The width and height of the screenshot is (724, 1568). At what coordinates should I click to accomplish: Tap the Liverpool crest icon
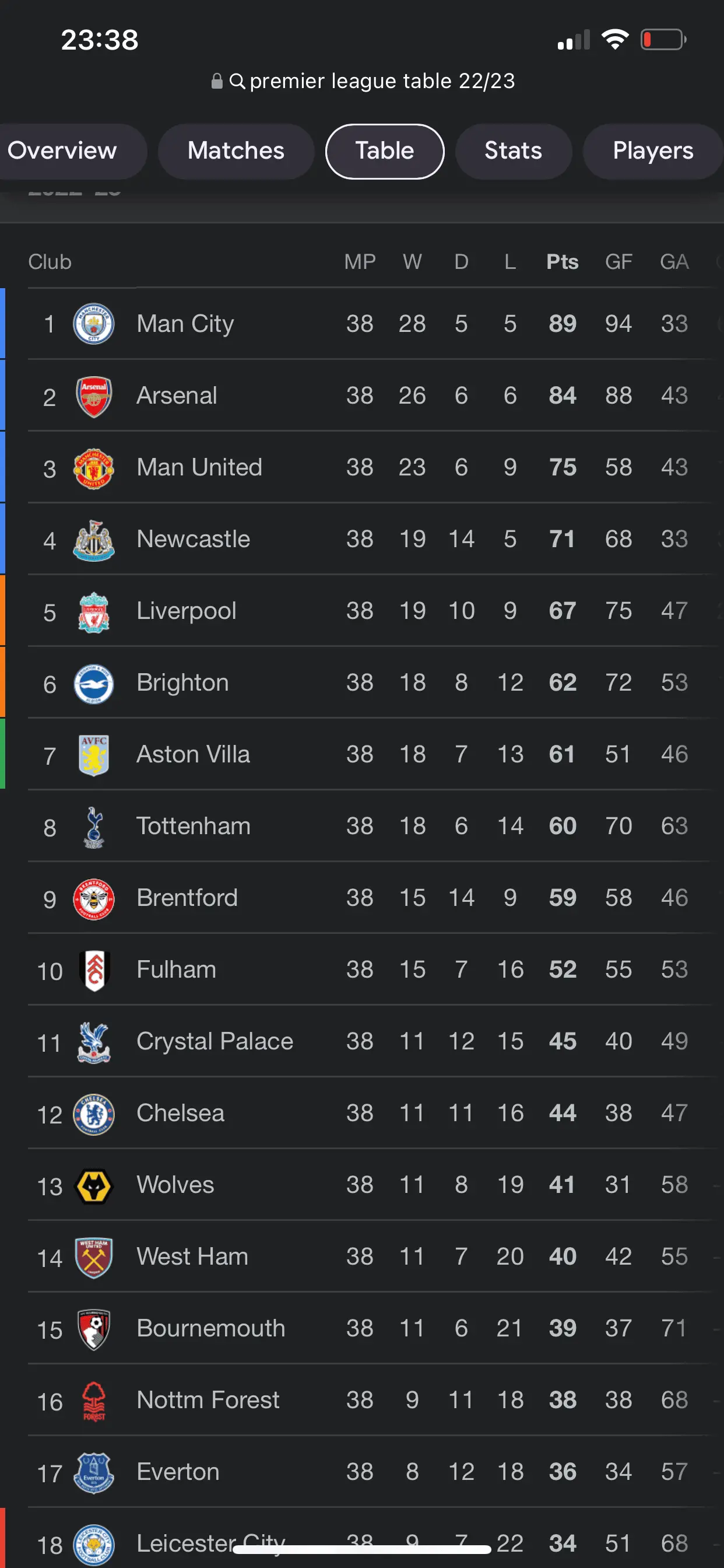(x=93, y=611)
